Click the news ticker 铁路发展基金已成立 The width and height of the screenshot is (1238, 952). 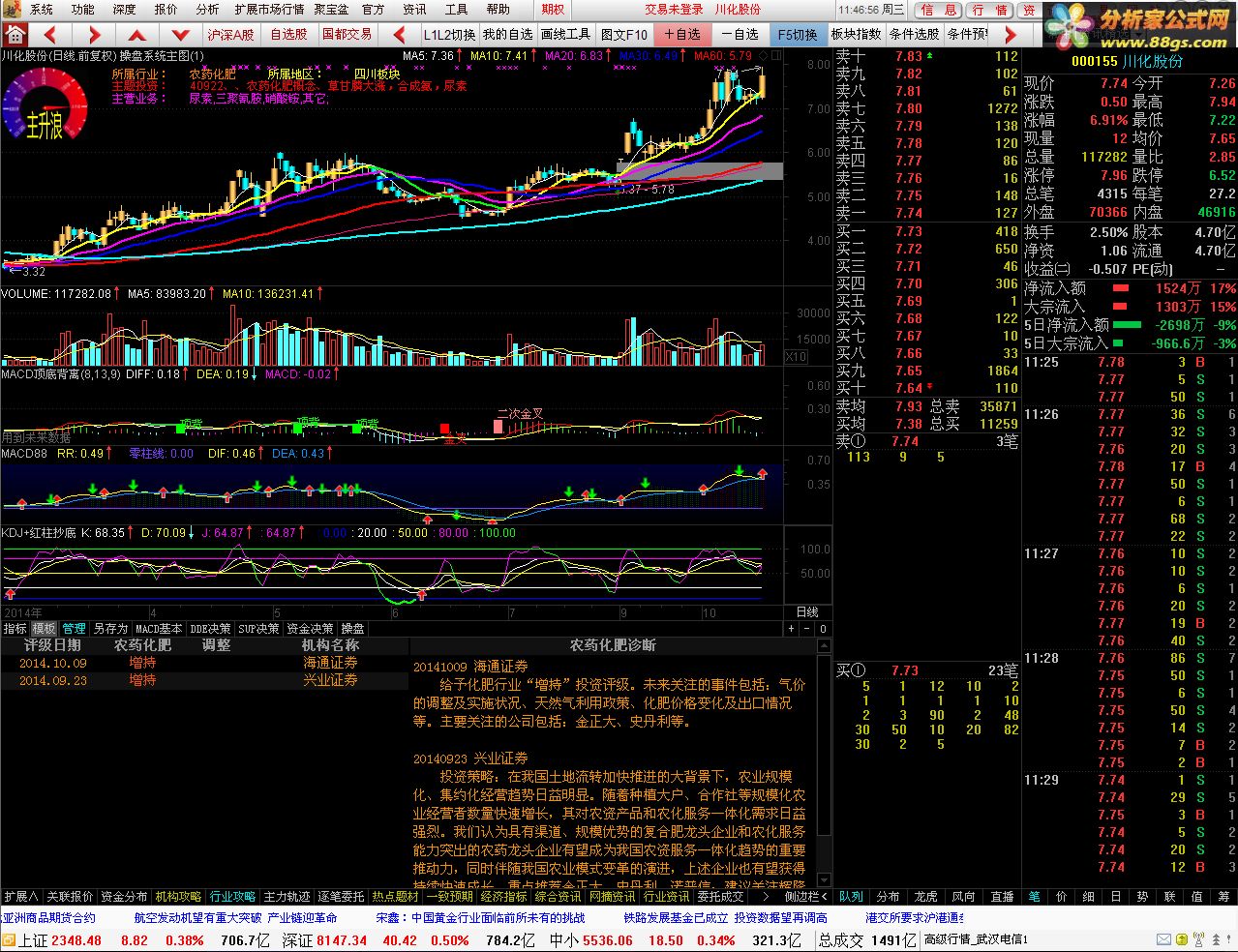[x=674, y=917]
